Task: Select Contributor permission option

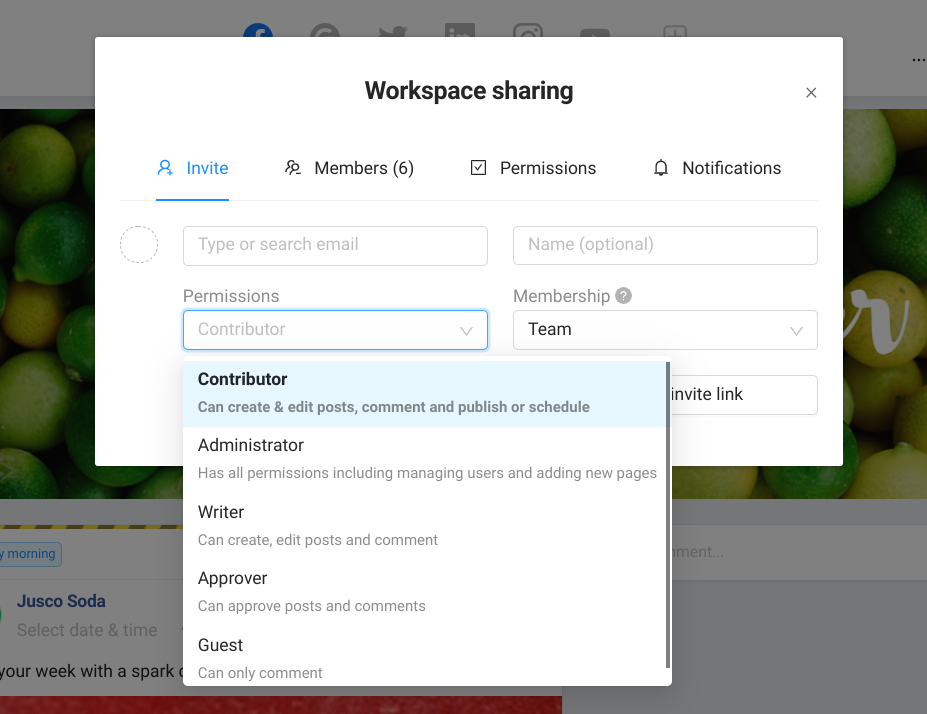Action: point(424,393)
